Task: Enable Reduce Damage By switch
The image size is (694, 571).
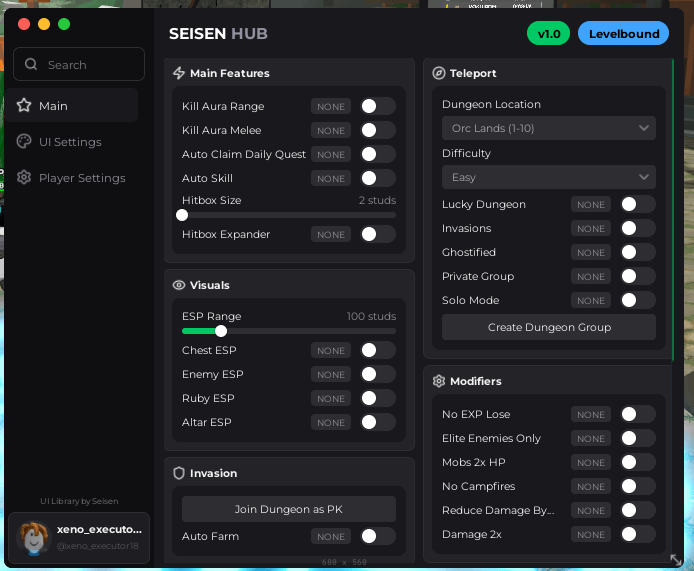Action: pos(638,510)
